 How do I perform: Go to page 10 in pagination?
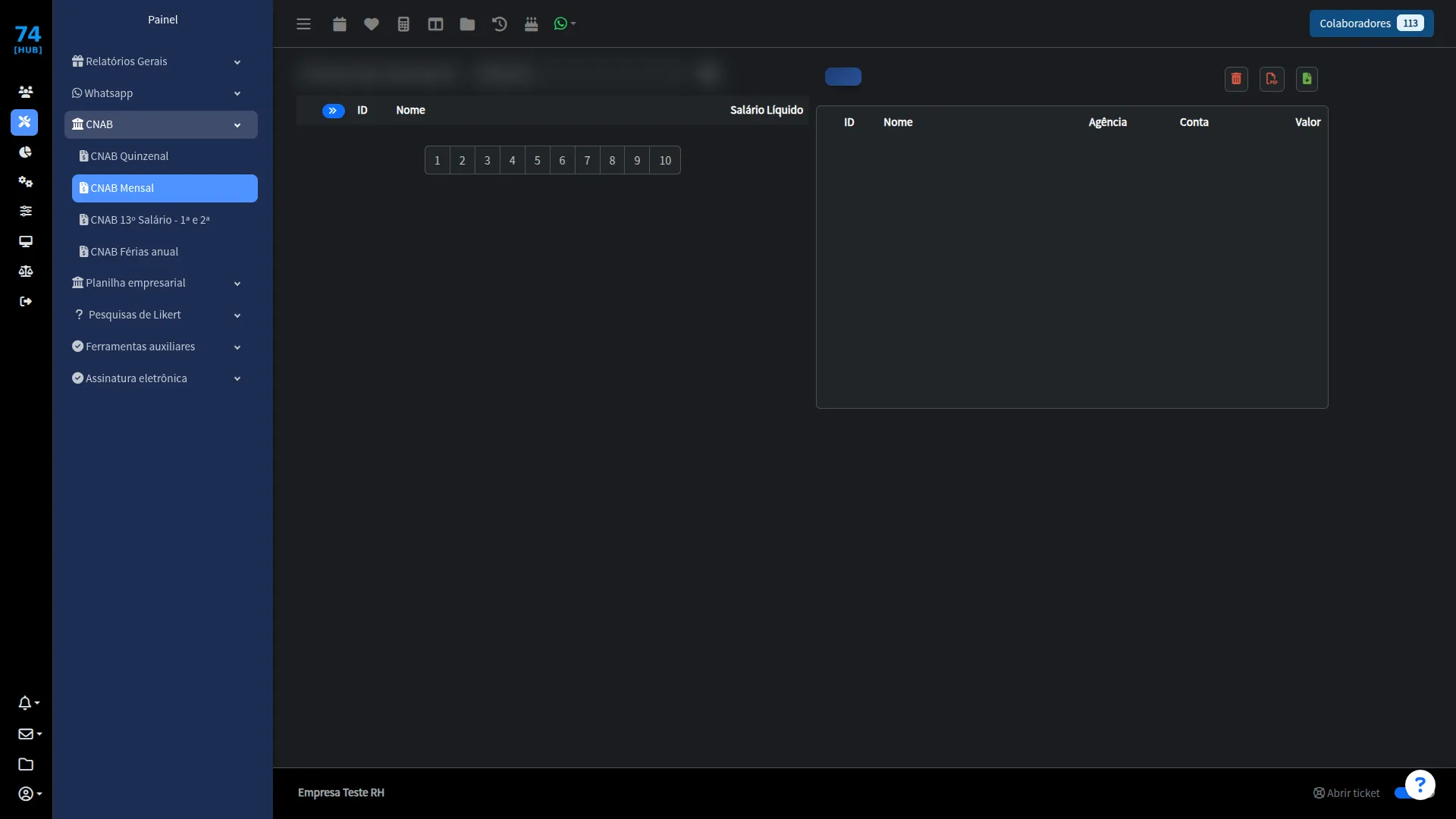pos(665,160)
